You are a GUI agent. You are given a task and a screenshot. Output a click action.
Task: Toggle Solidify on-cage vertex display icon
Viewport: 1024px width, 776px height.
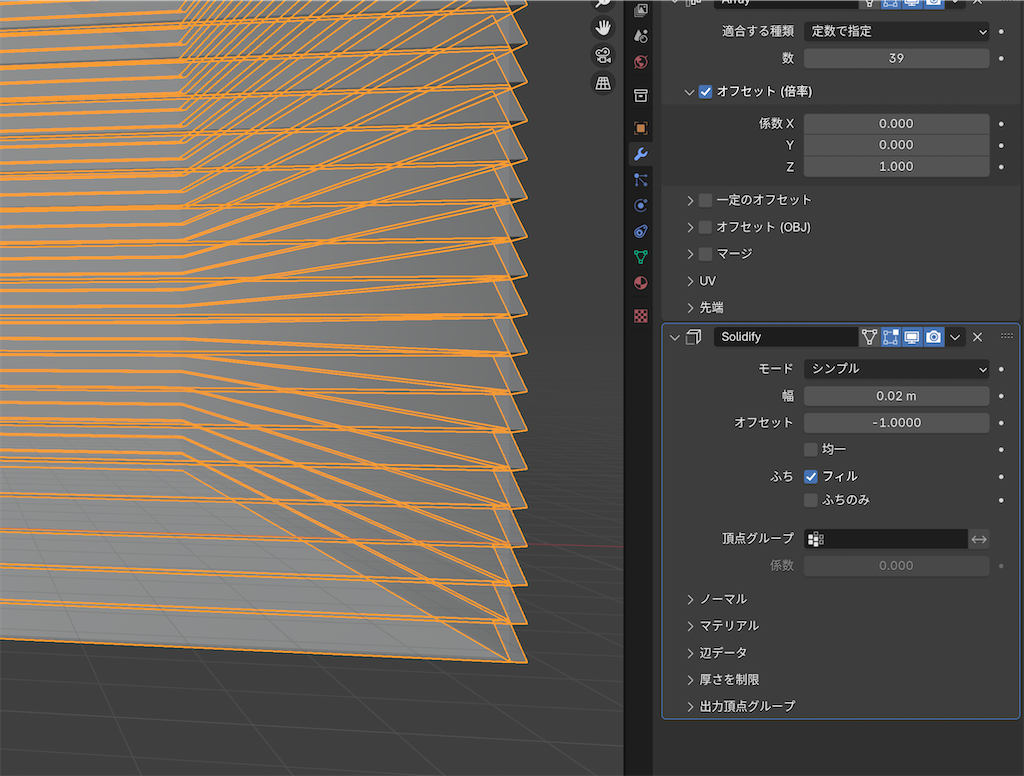[869, 337]
